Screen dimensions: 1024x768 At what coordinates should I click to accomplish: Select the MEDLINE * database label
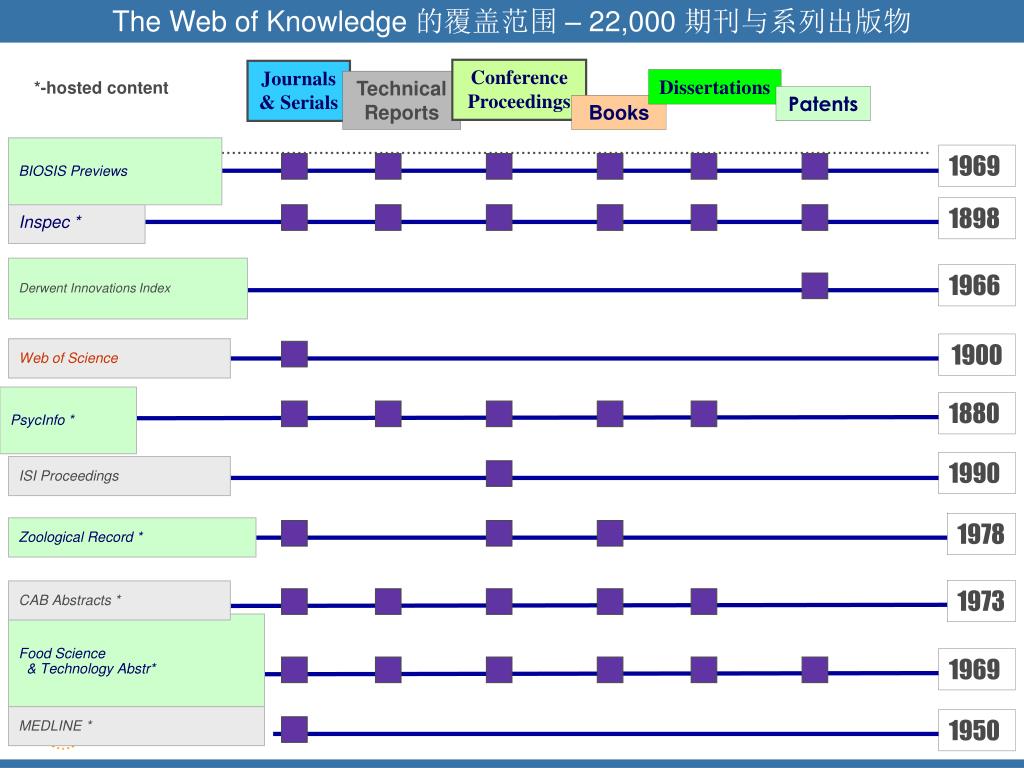[x=136, y=726]
